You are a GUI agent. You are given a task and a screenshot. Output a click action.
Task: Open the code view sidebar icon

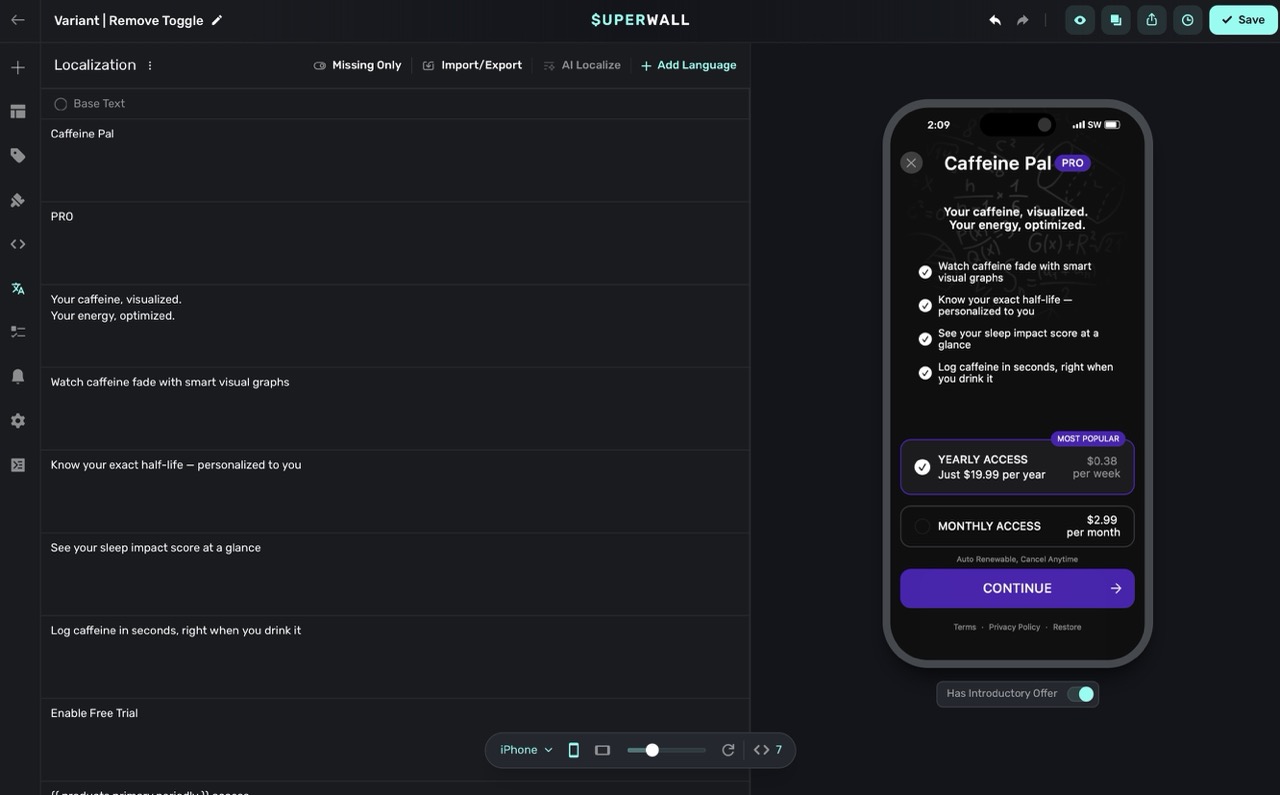pos(17,243)
